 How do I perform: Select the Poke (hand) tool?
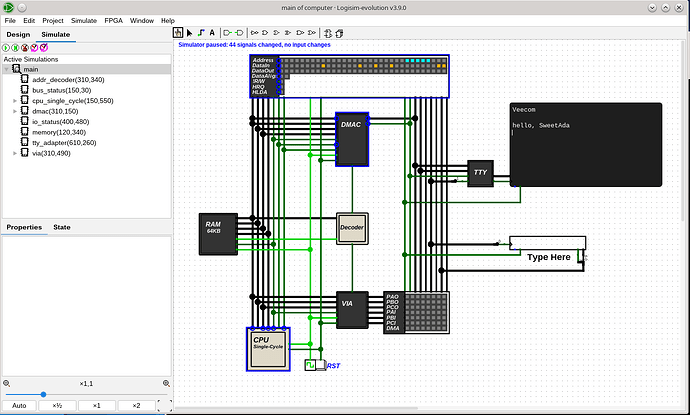tap(179, 33)
